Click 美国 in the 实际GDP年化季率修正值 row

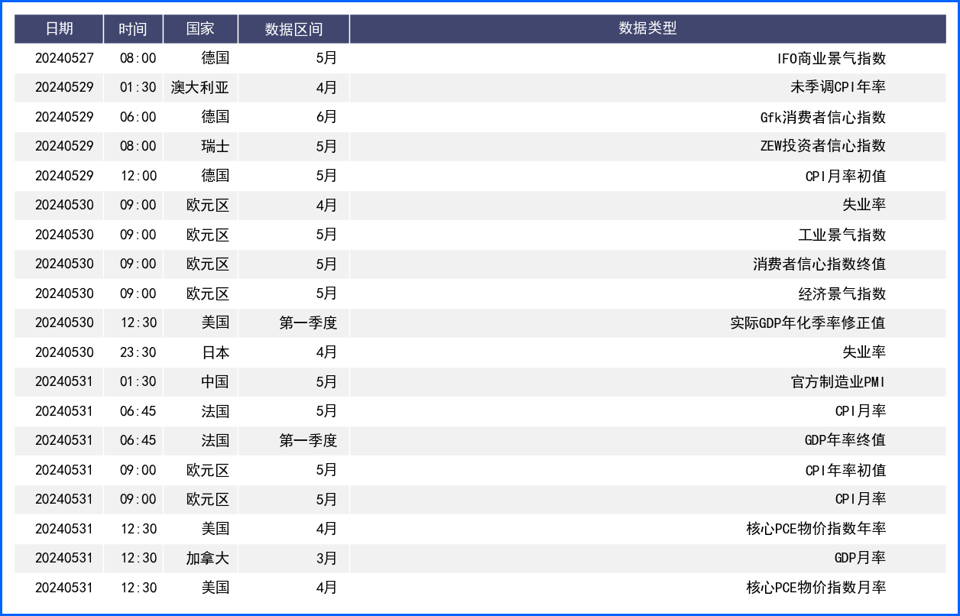point(215,323)
